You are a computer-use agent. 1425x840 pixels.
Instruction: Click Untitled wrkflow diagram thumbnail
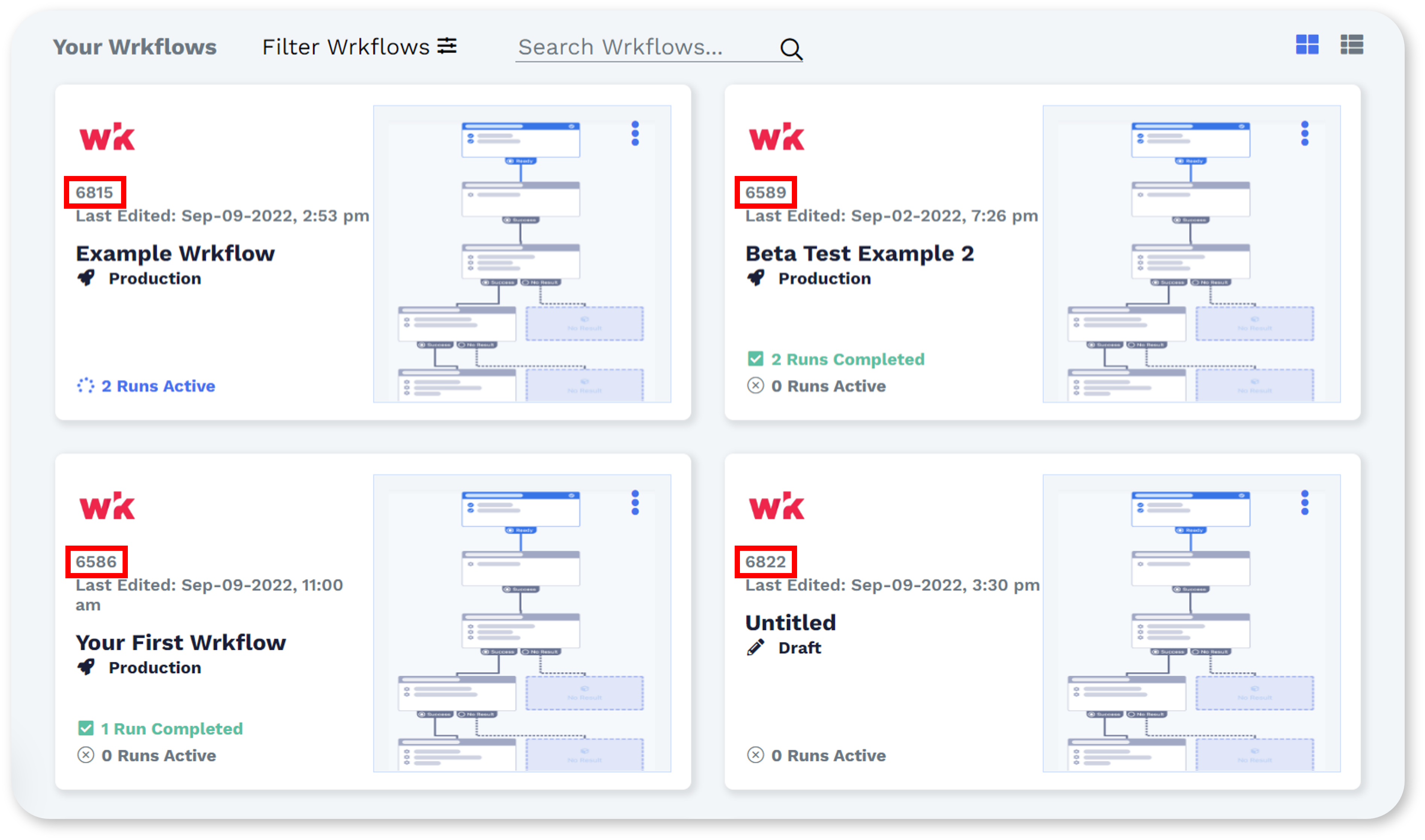tap(1191, 623)
